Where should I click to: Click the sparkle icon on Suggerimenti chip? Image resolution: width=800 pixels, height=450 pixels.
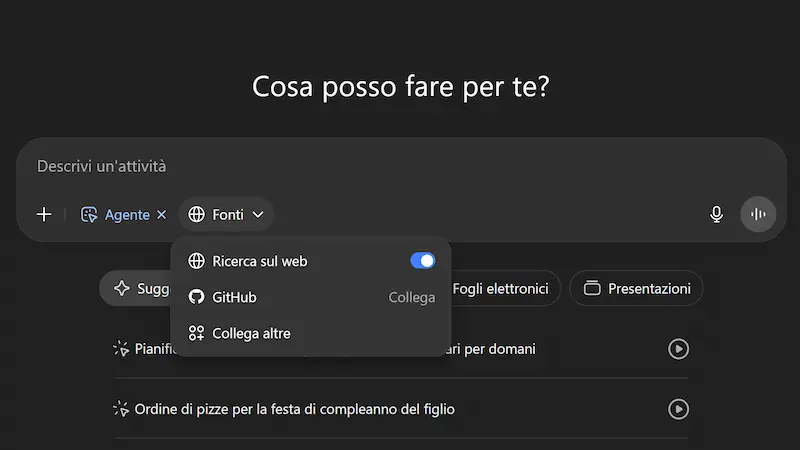click(122, 288)
